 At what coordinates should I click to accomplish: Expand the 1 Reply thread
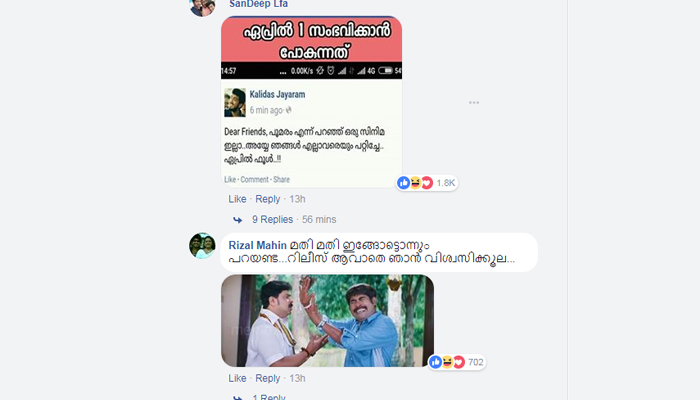tap(268, 397)
